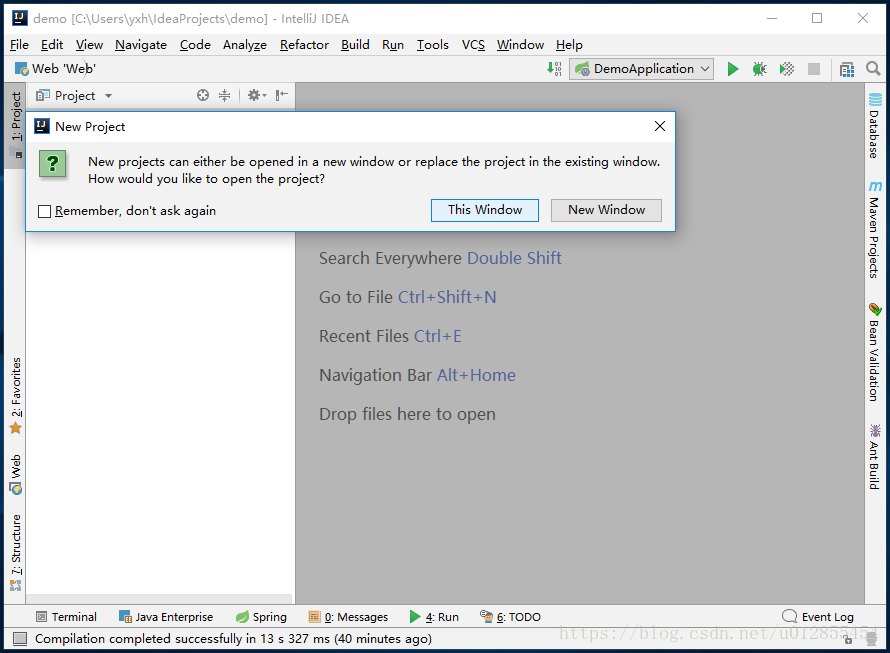Open the File menu
Screen dimensions: 890x653
[x=19, y=45]
